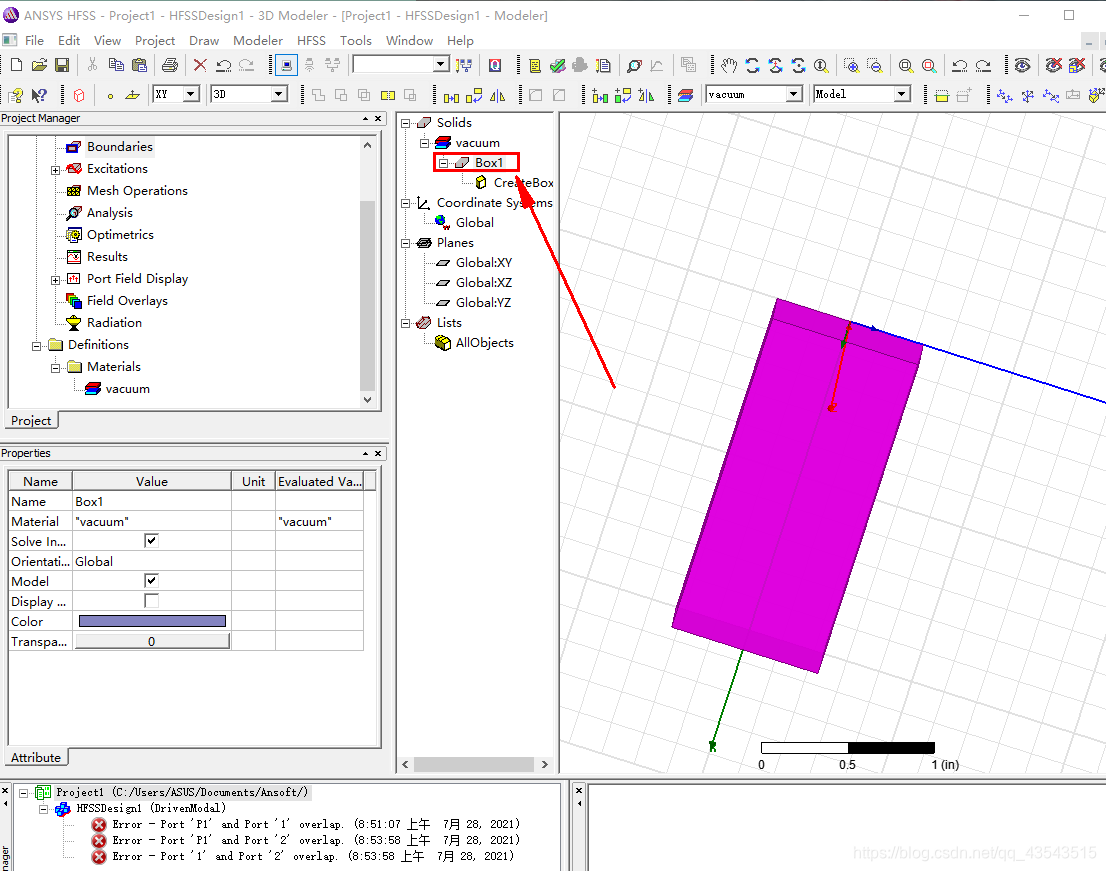
Task: Collapse the Solids tree node
Action: tap(406, 123)
